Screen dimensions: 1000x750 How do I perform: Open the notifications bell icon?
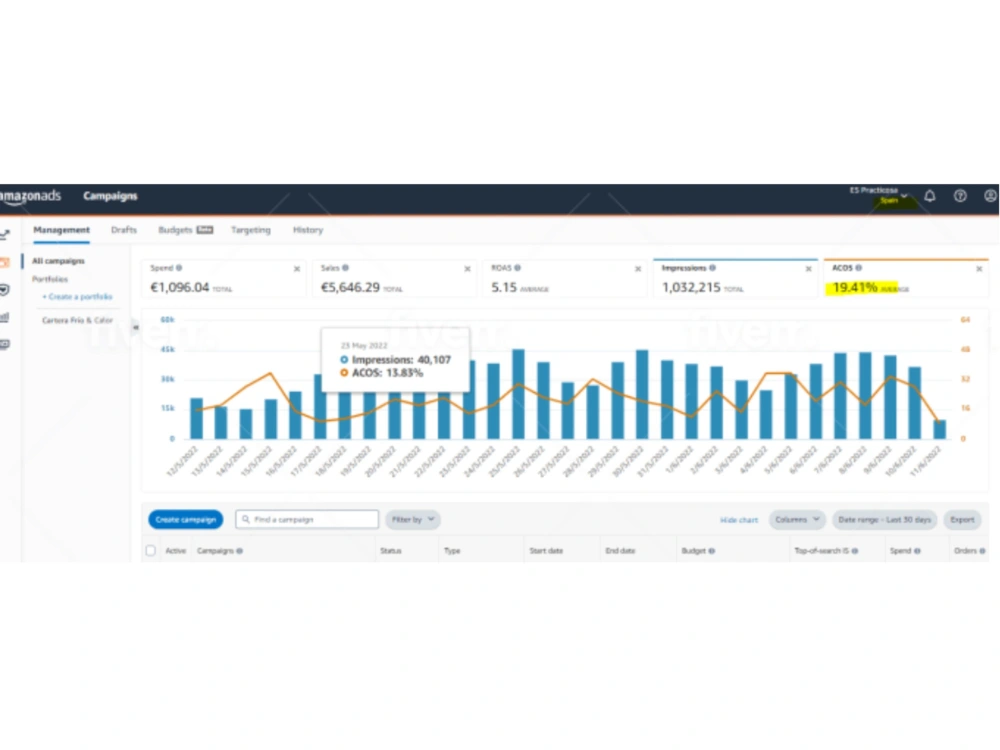930,196
